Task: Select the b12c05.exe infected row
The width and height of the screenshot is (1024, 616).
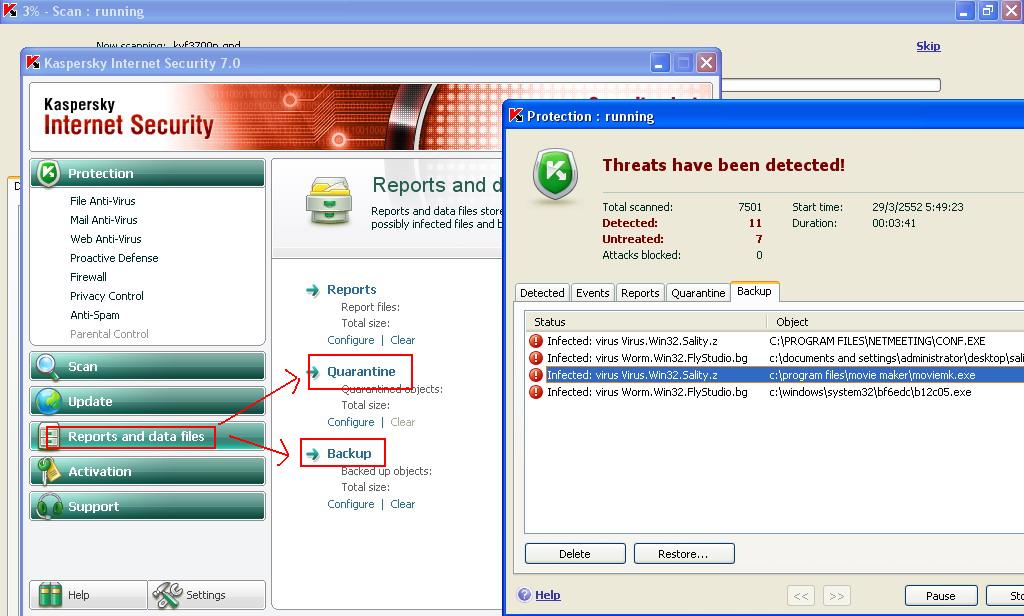Action: pos(775,392)
